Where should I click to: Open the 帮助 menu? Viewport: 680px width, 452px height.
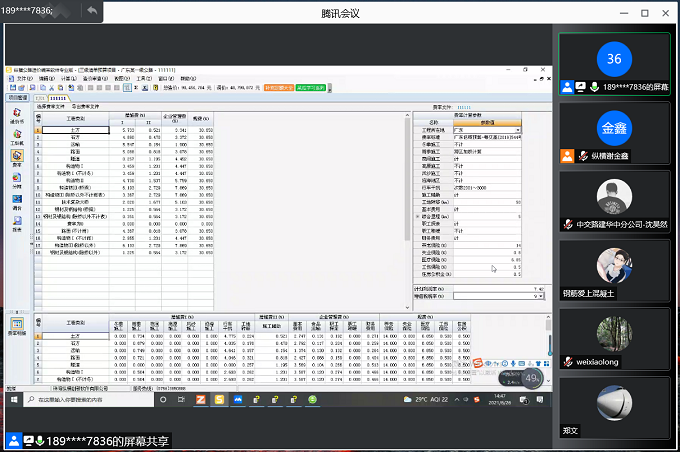click(188, 79)
